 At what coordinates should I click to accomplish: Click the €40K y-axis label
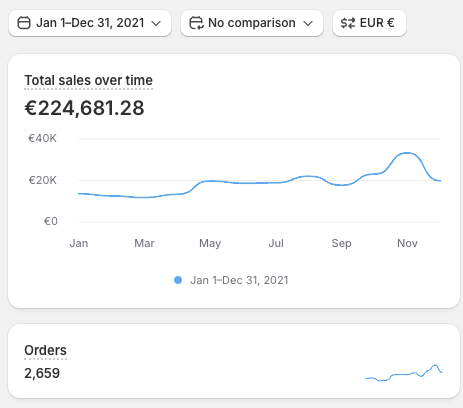(x=42, y=138)
